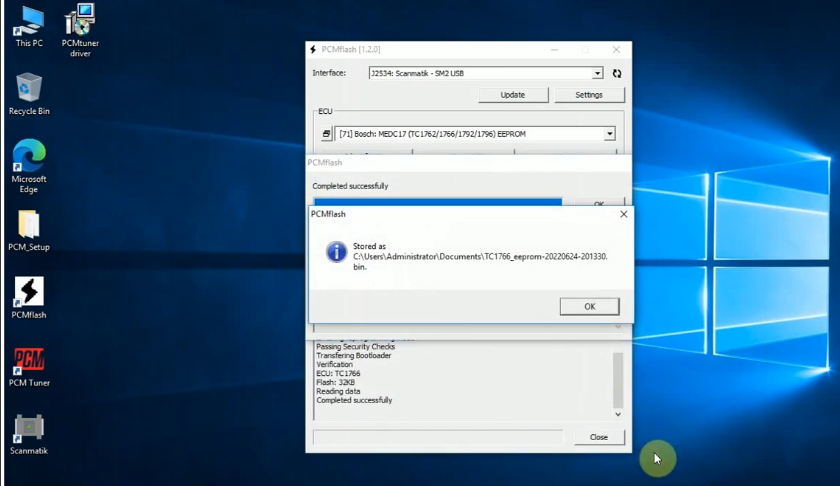Click 'Completed successfully' progress dialog label
The height and width of the screenshot is (486, 840).
tap(350, 186)
